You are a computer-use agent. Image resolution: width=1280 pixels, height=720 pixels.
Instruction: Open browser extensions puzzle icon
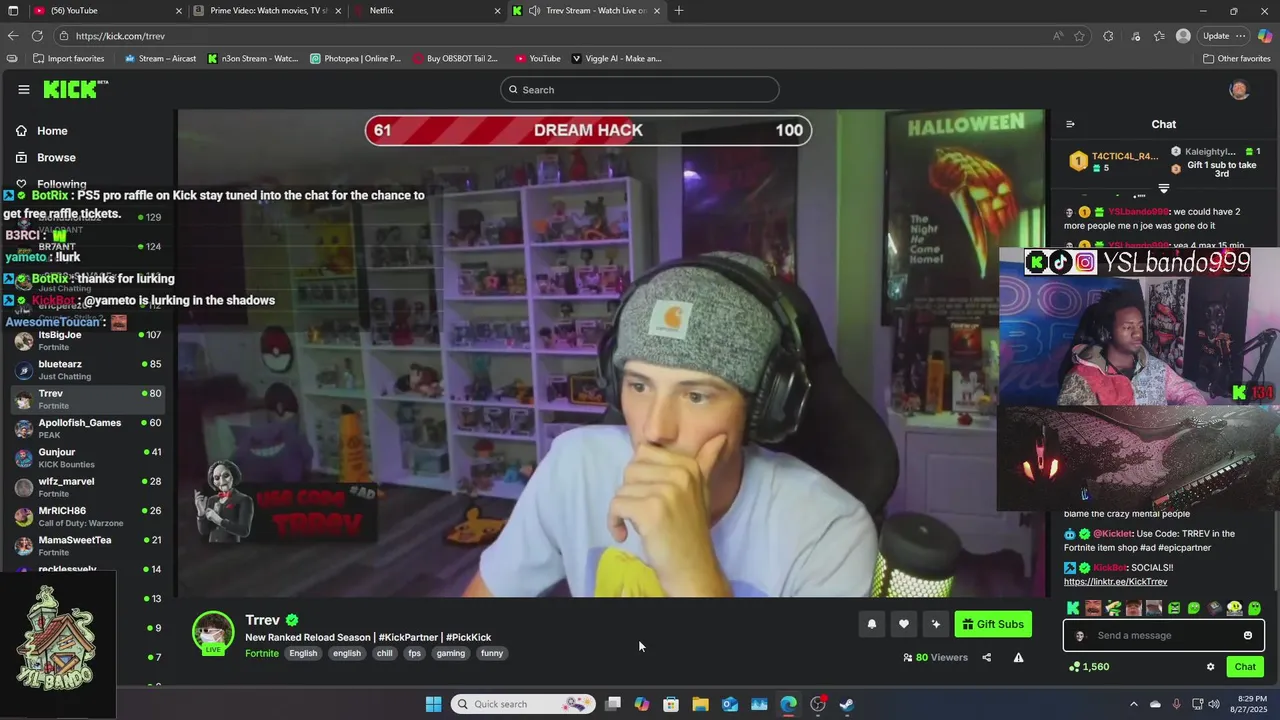[1108, 36]
